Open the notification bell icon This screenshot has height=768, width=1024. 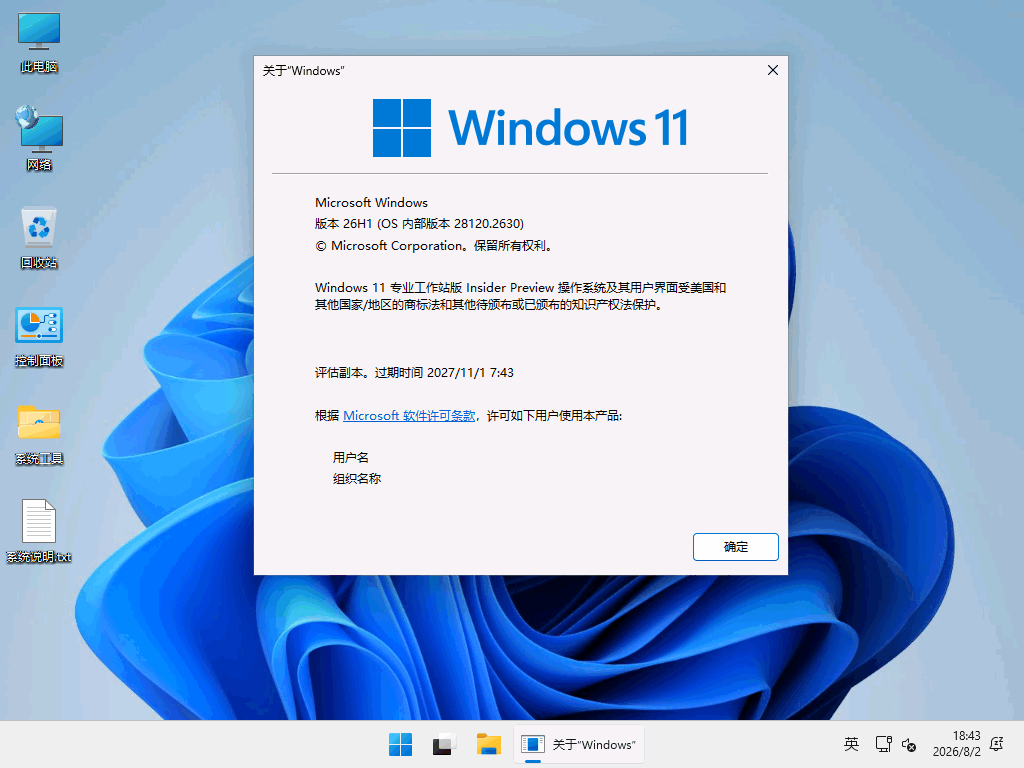click(x=997, y=744)
